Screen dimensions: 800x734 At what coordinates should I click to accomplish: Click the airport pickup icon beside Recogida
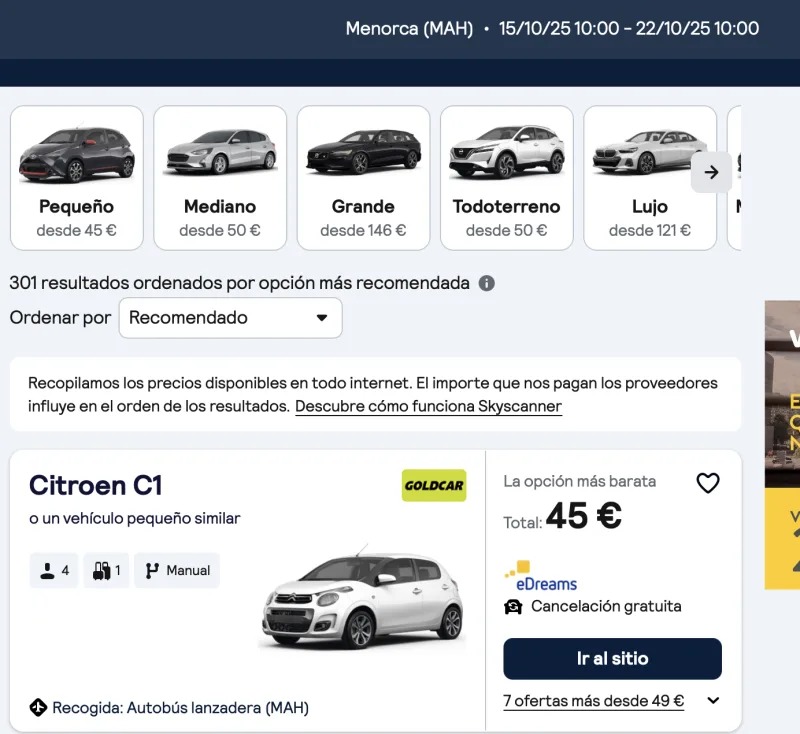click(x=38, y=707)
